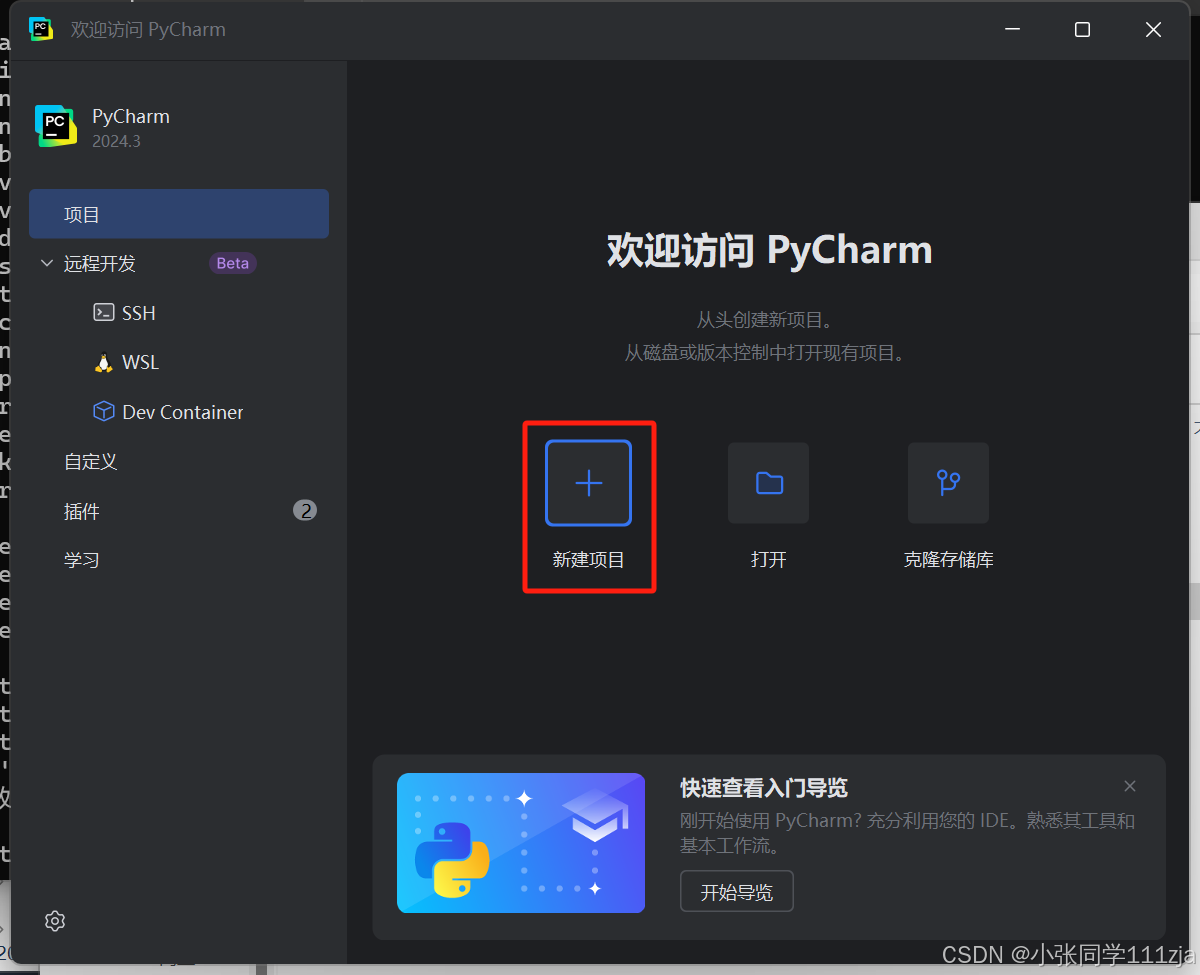Viewport: 1200px width, 975px height.
Task: Close the PyCharm welcome window
Action: pyautogui.click(x=1153, y=30)
